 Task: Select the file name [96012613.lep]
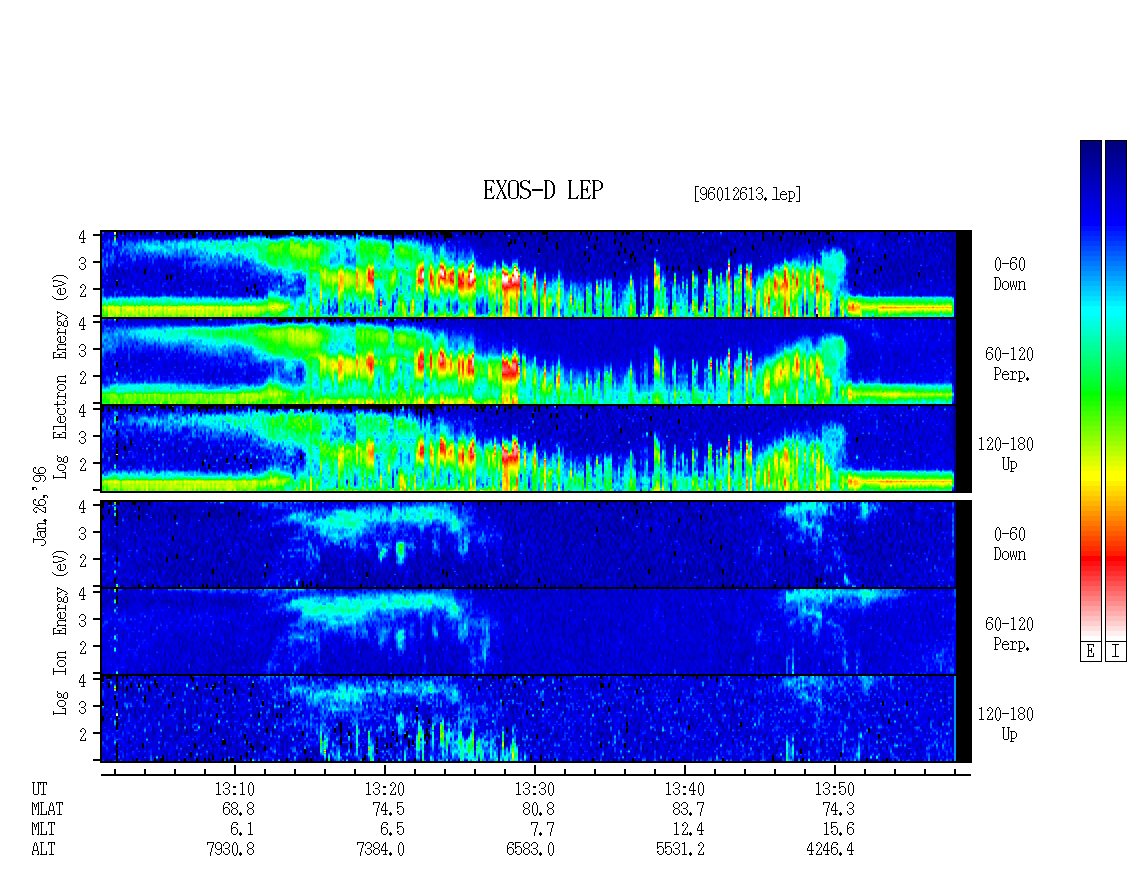(747, 193)
